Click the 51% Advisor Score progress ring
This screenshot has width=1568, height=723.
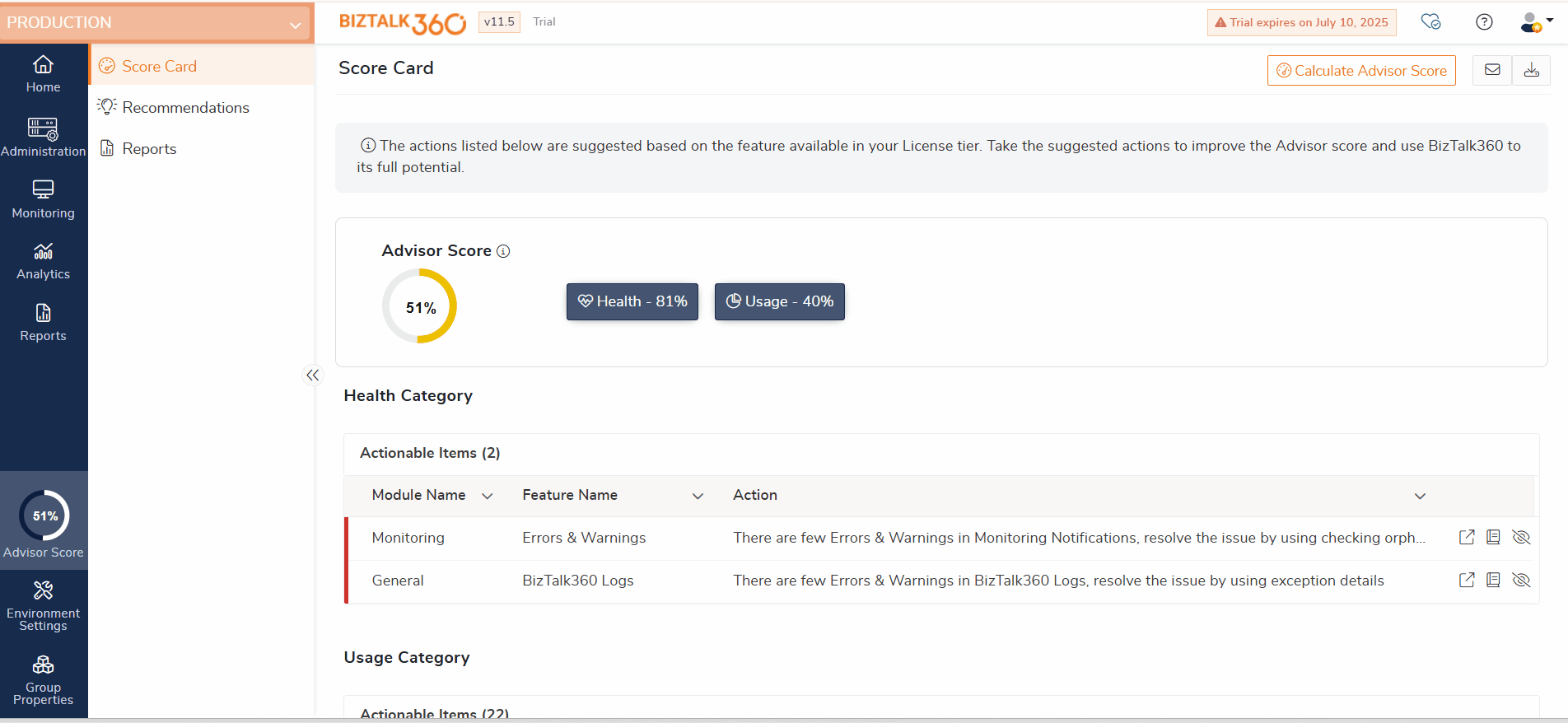pos(419,306)
